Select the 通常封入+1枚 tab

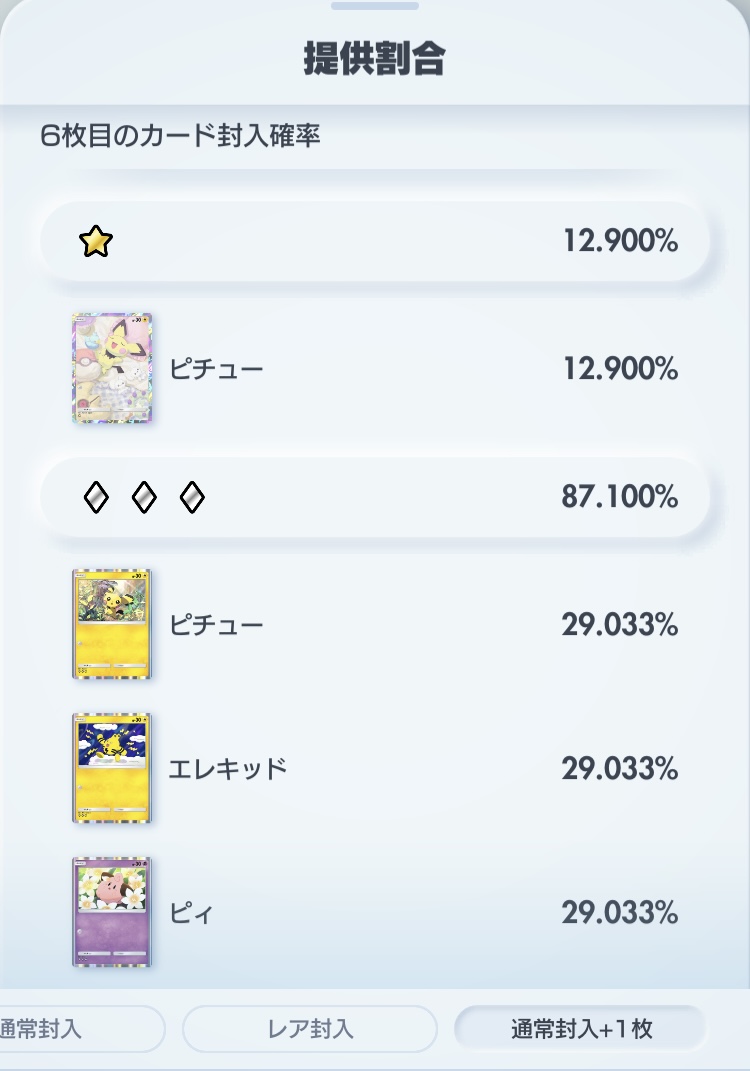[581, 1029]
